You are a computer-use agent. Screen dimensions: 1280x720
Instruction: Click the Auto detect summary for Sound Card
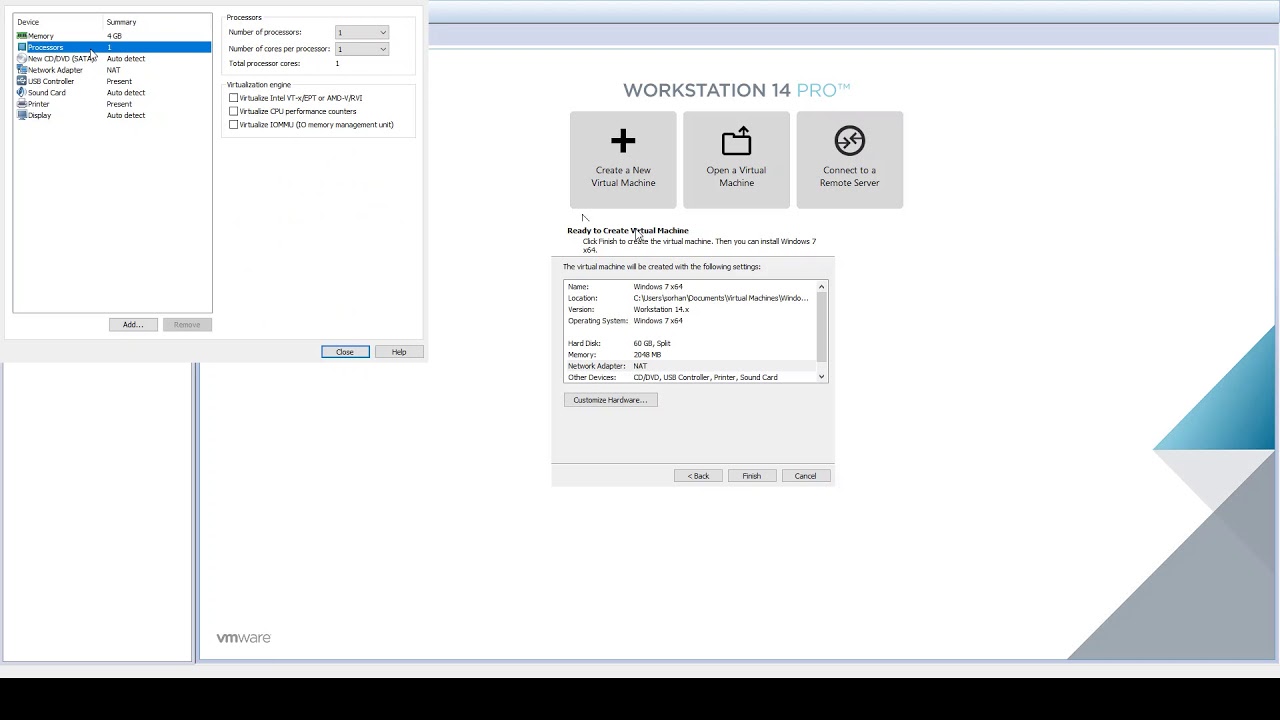tap(126, 93)
